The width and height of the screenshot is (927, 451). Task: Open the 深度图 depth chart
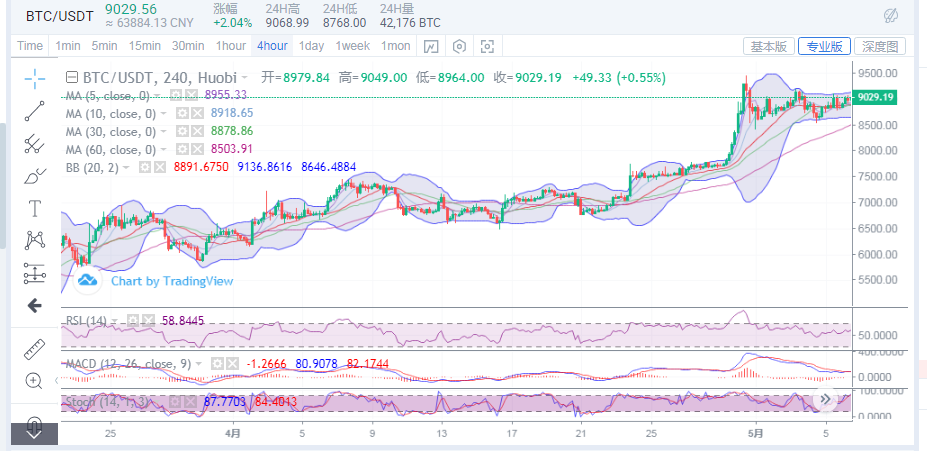tap(881, 46)
